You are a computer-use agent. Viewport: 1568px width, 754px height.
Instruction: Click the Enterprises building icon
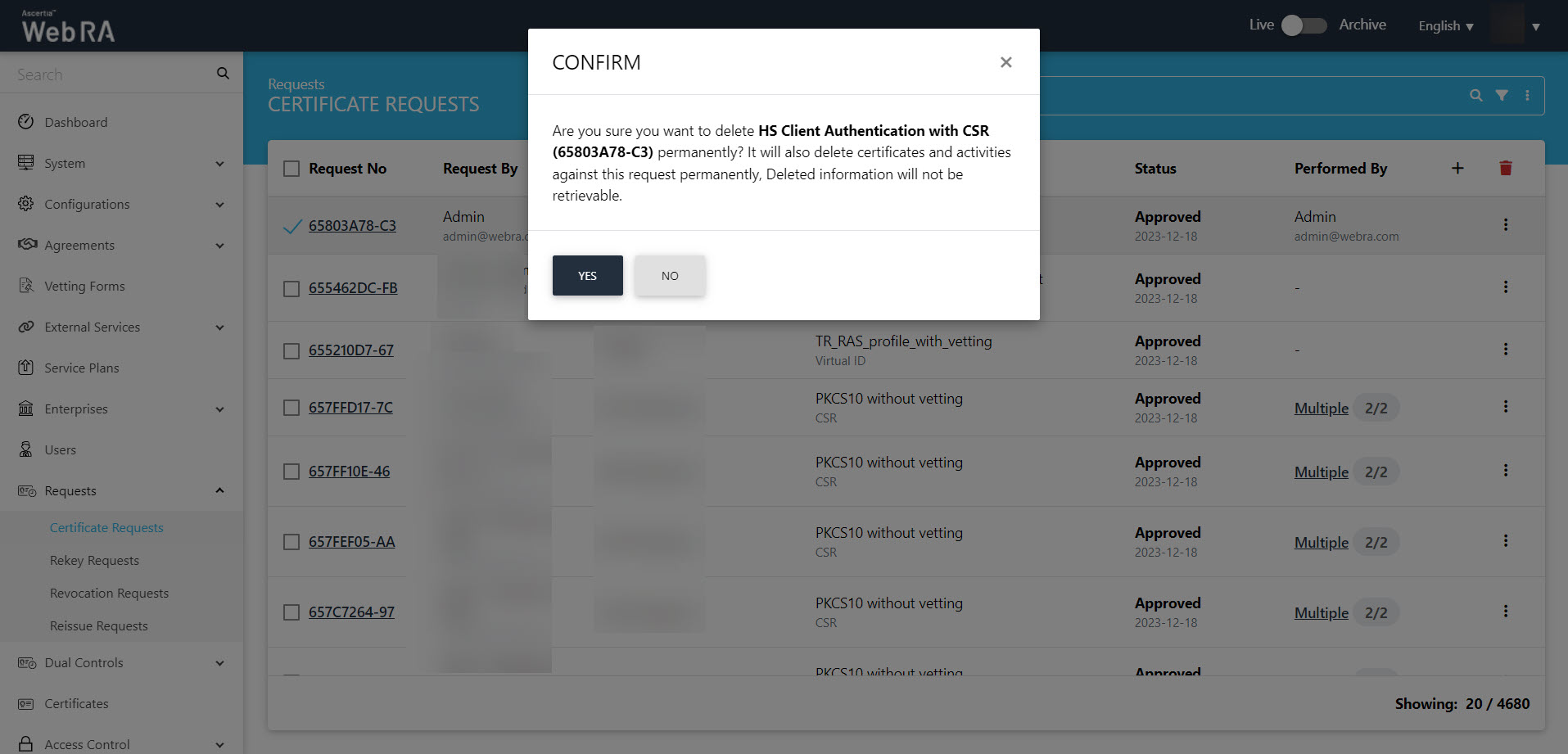pyautogui.click(x=26, y=409)
